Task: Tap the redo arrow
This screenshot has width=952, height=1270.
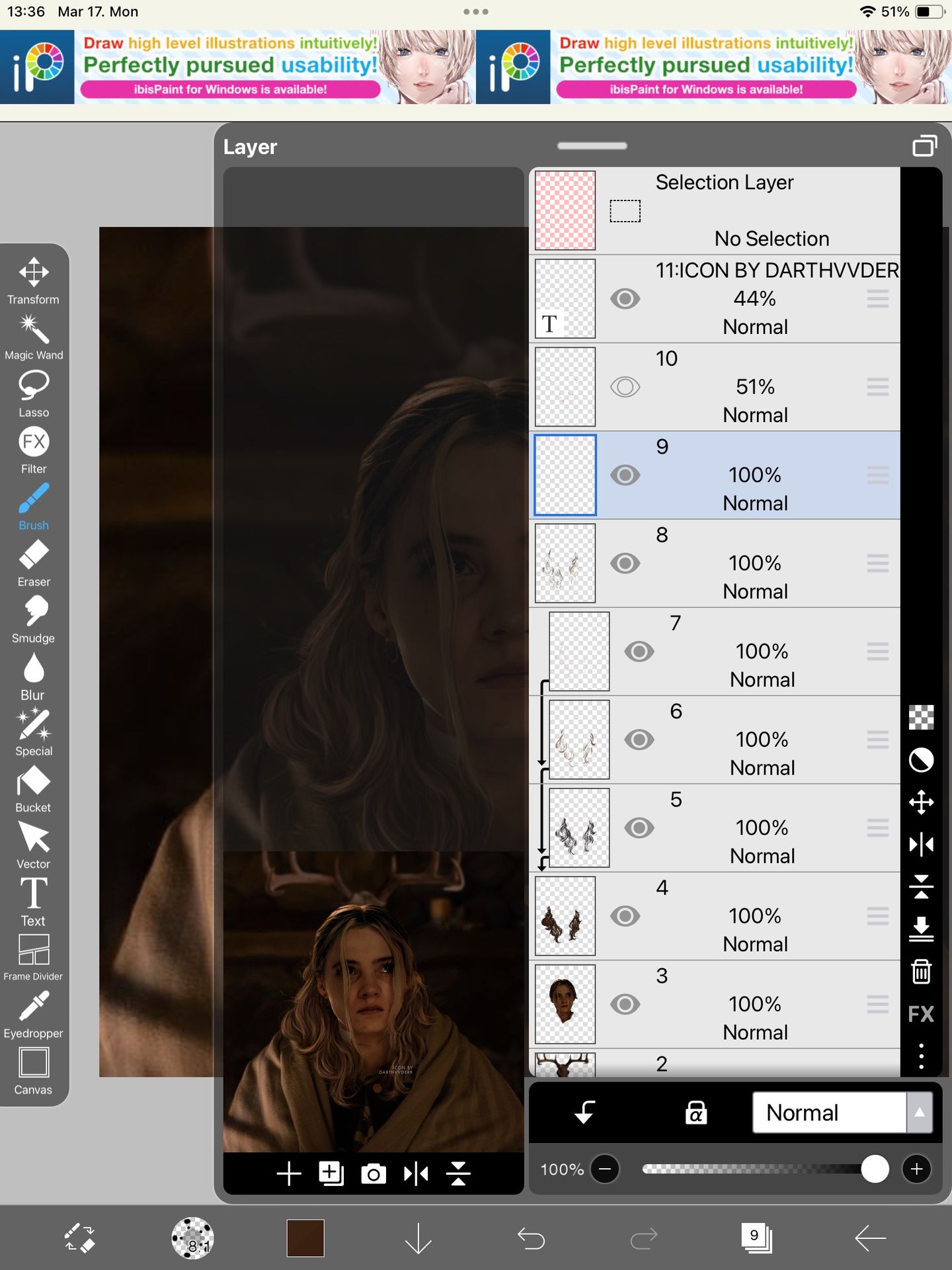Action: pos(644,1238)
